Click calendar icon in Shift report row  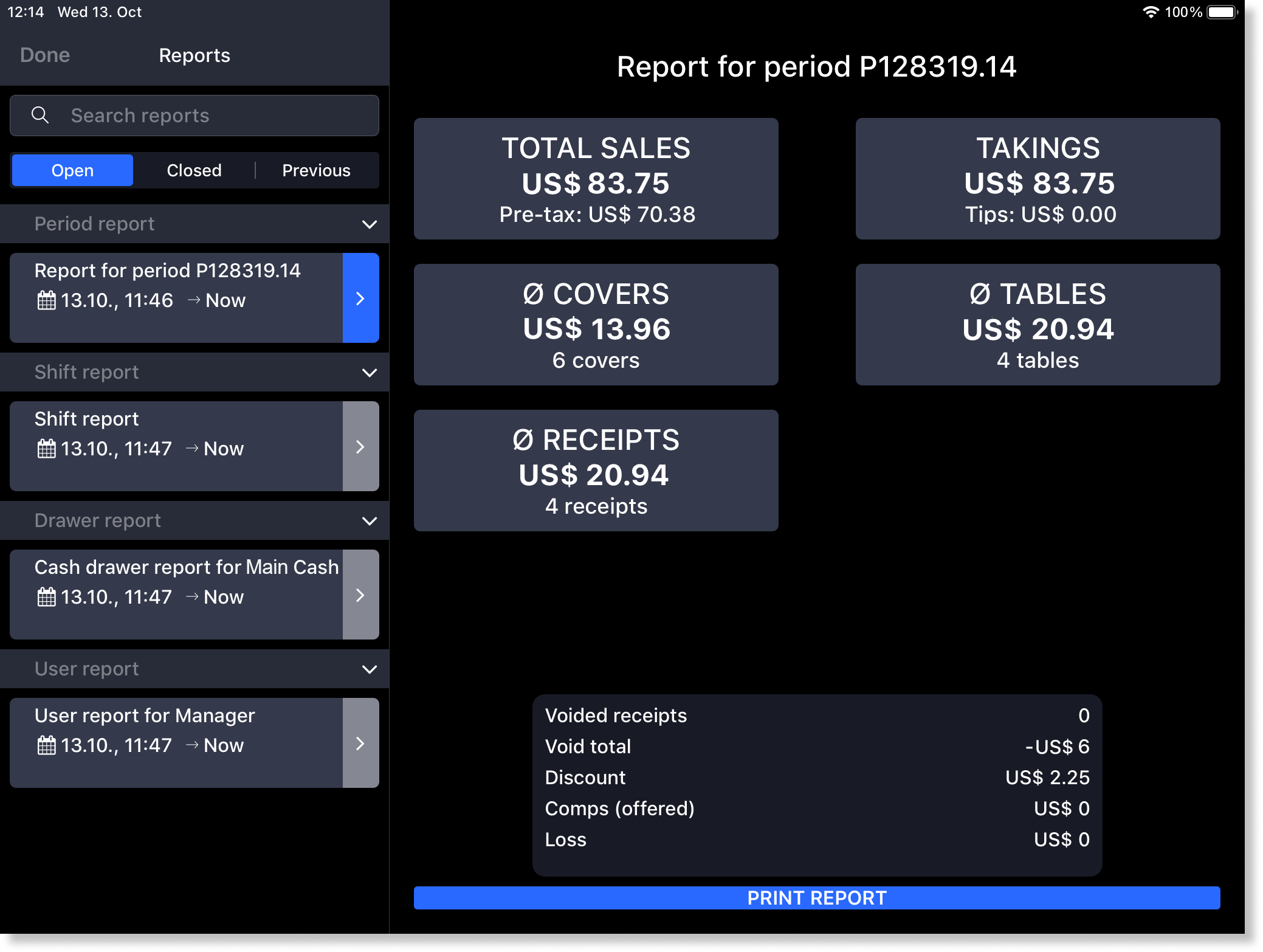pos(46,449)
